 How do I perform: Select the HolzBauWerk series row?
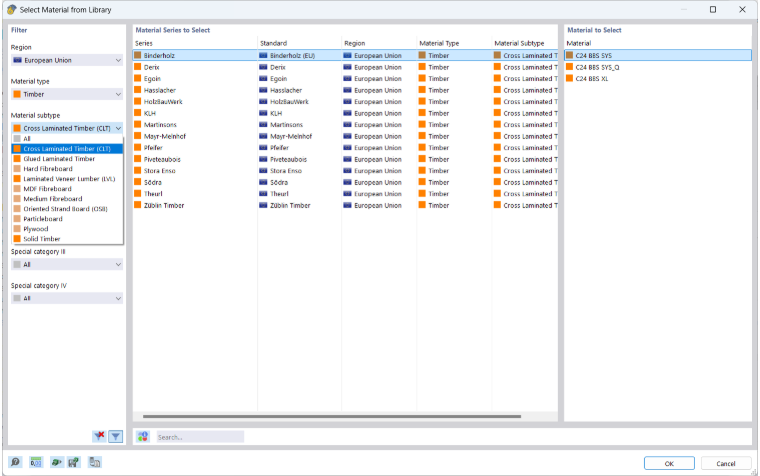[345, 102]
